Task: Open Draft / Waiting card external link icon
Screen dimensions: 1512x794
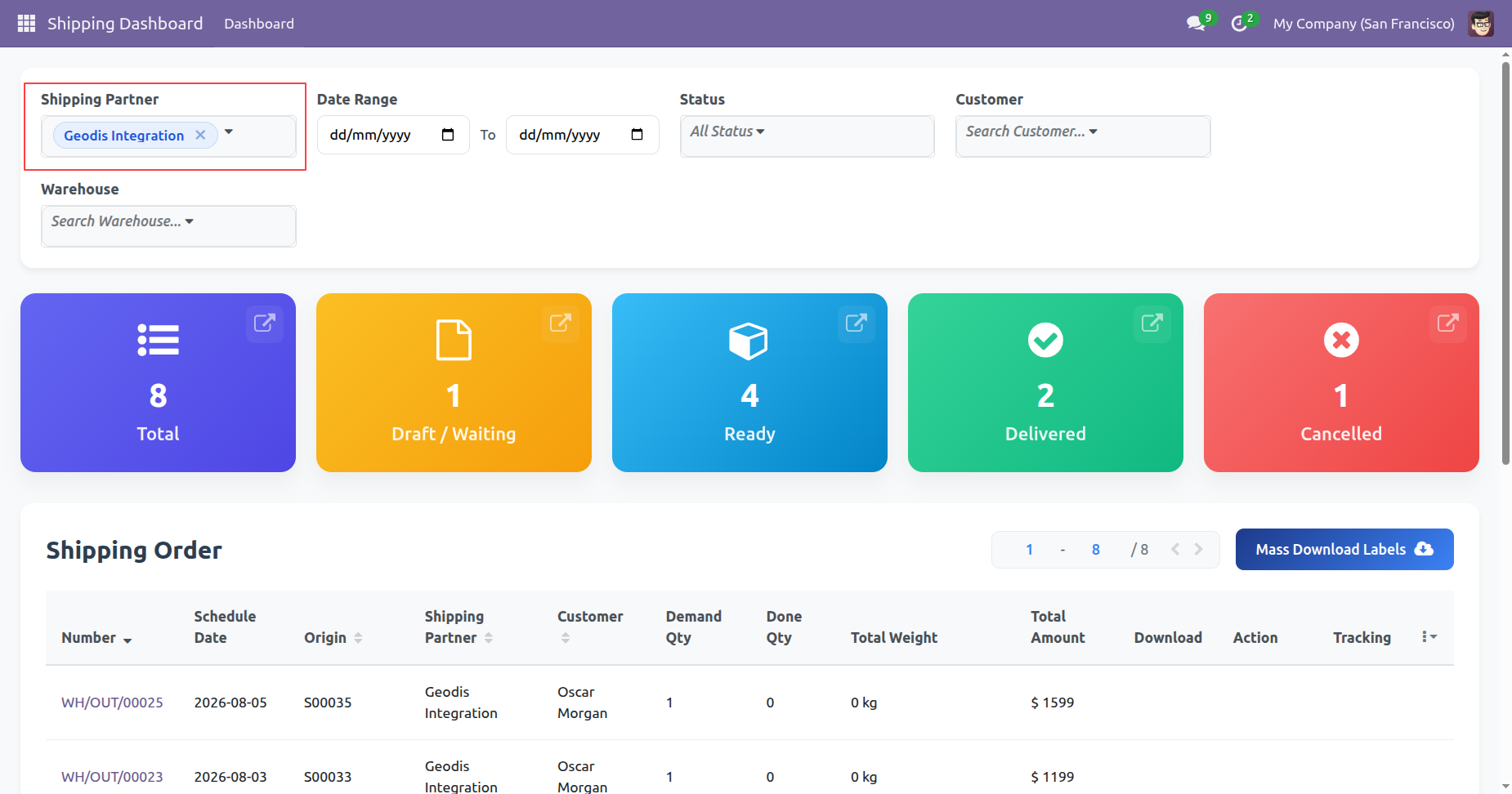Action: [x=560, y=323]
